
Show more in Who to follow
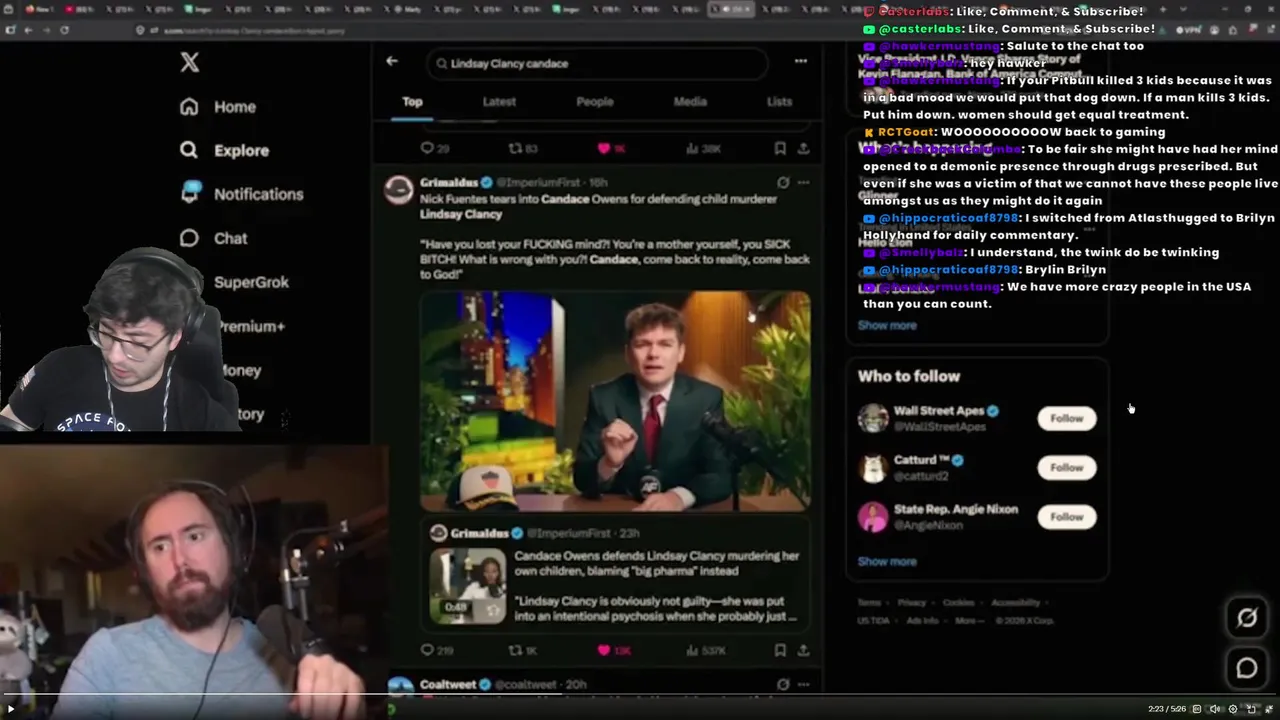(887, 561)
